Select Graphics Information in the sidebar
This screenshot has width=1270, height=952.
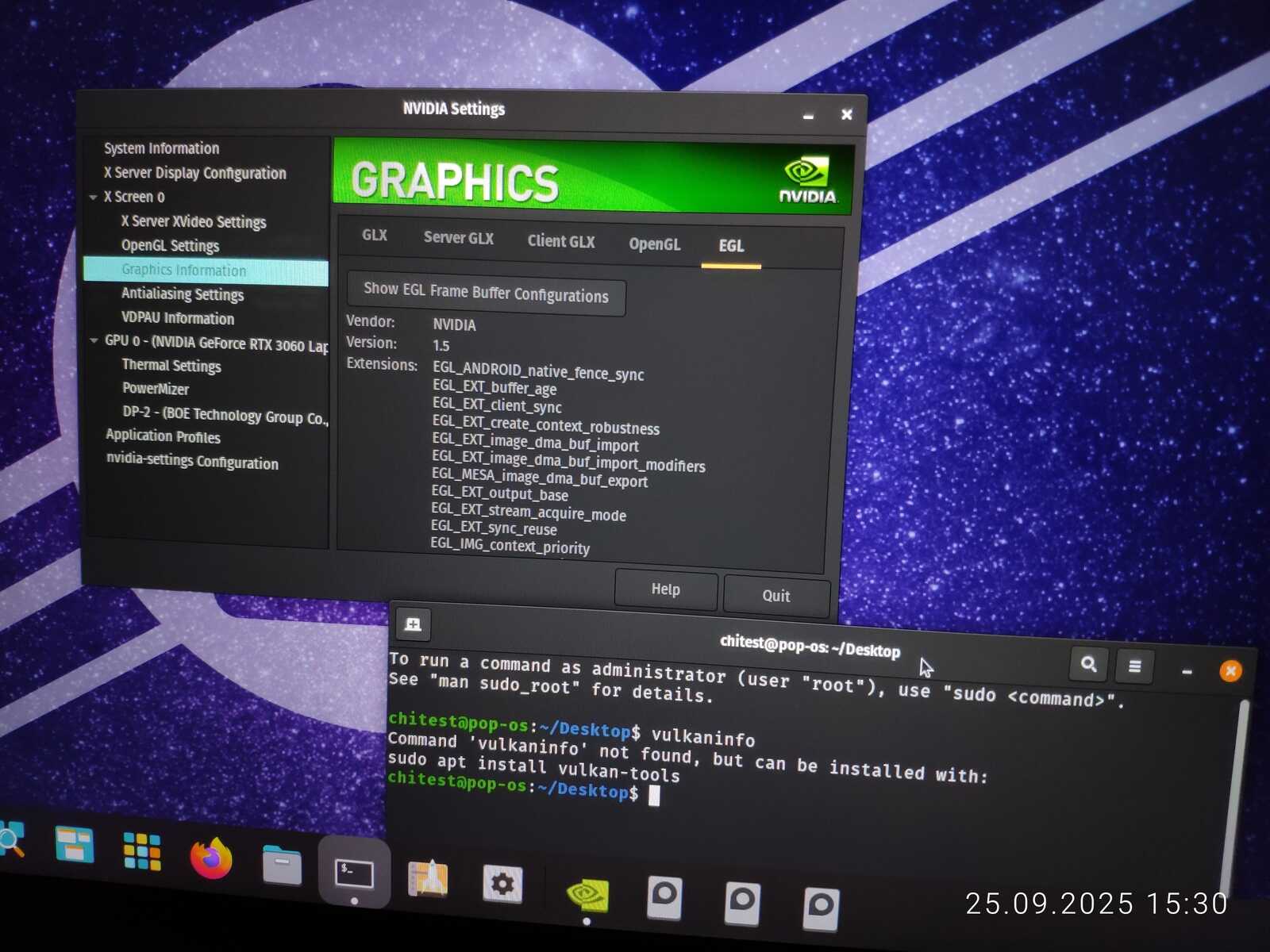click(x=206, y=271)
